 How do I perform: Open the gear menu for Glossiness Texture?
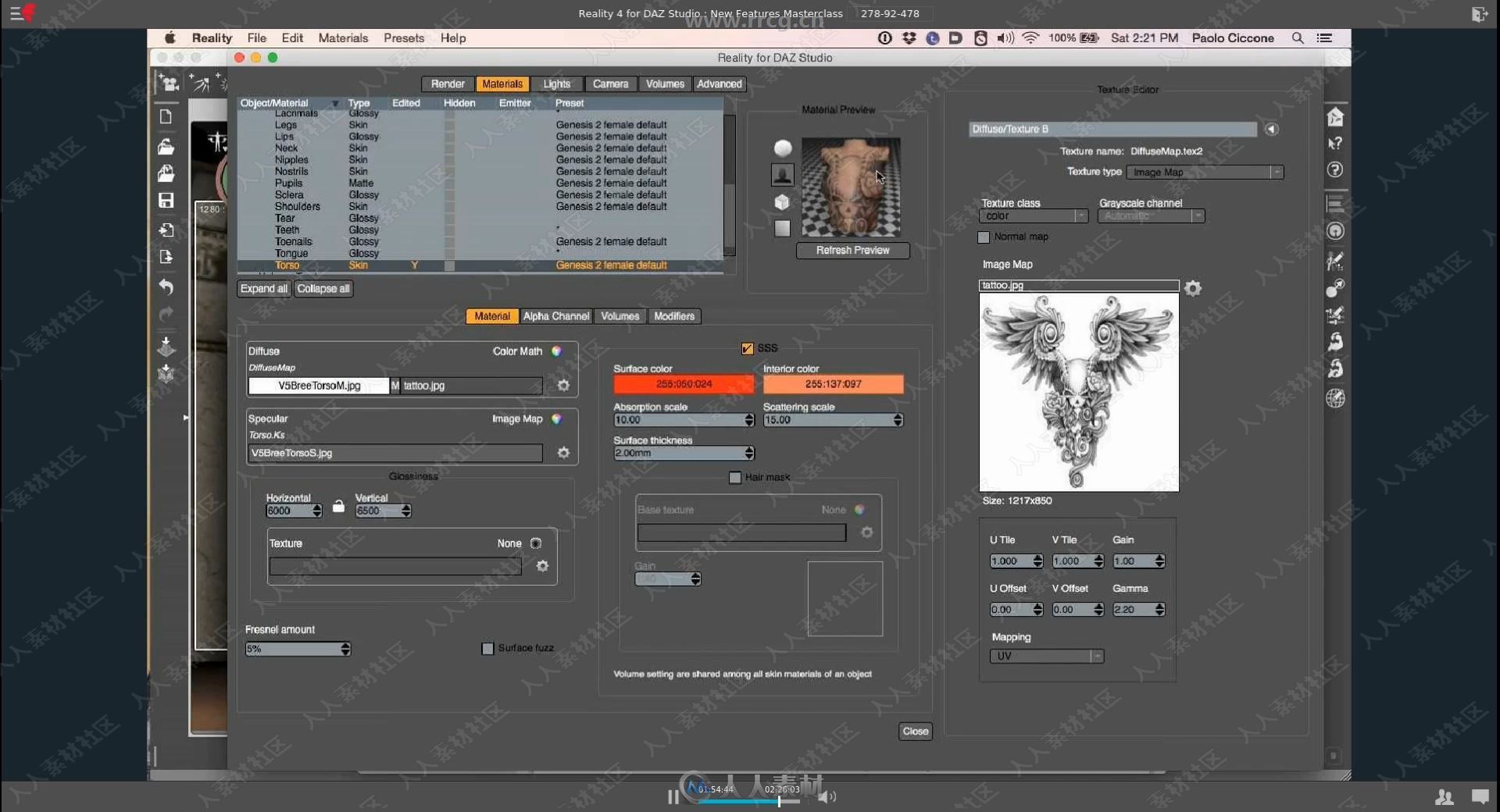[542, 566]
